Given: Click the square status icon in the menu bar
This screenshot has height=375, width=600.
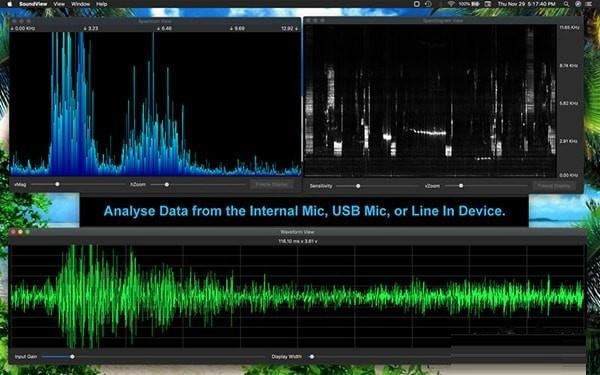Looking at the screenshot, I should 417,4.
